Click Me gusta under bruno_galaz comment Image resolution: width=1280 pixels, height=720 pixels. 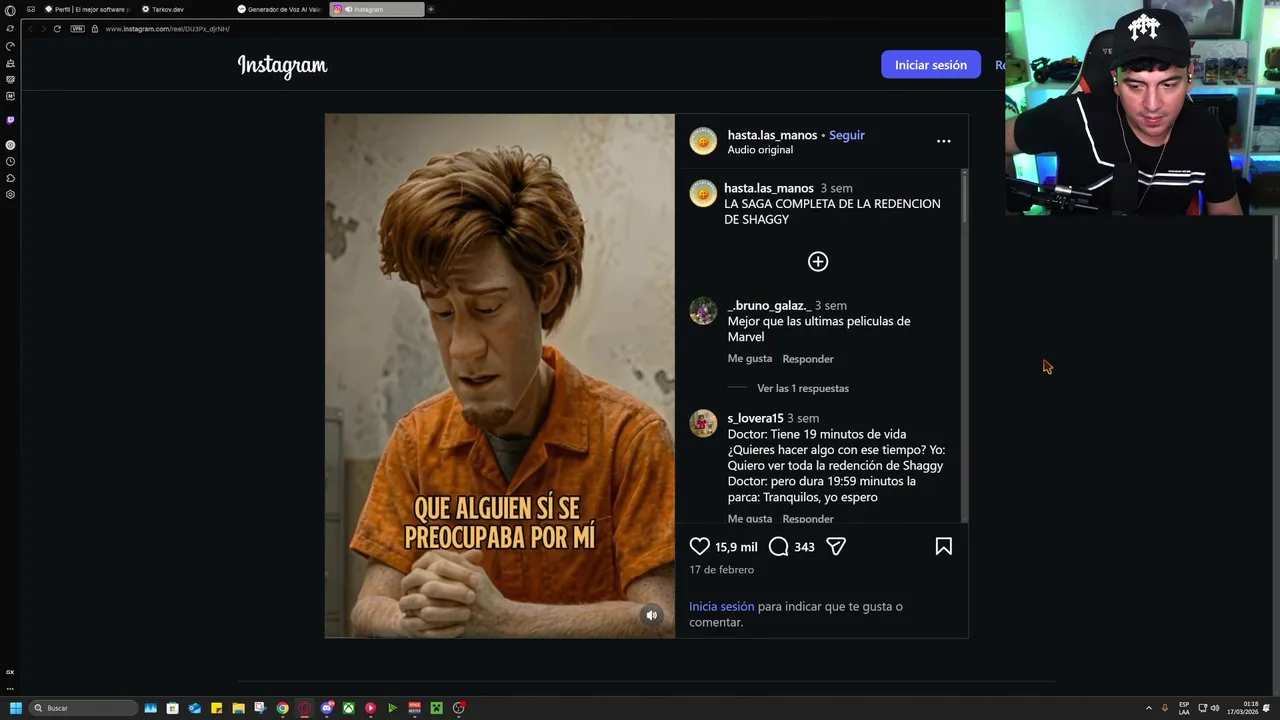[x=749, y=358]
